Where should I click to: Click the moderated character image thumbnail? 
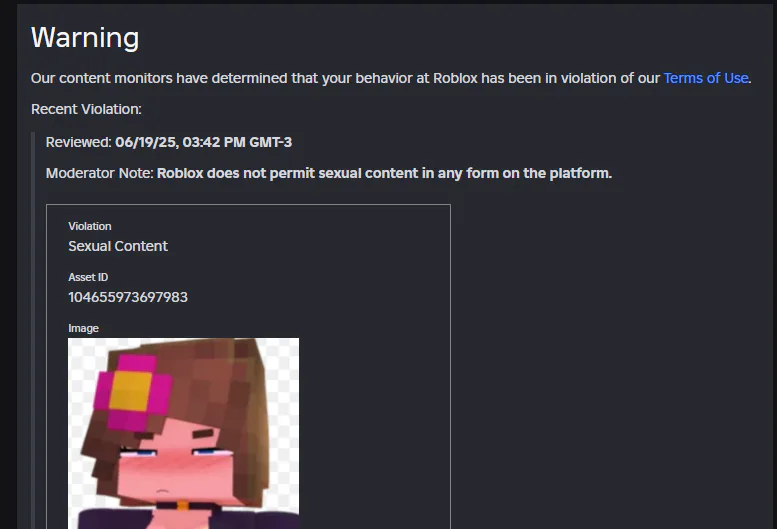[183, 433]
